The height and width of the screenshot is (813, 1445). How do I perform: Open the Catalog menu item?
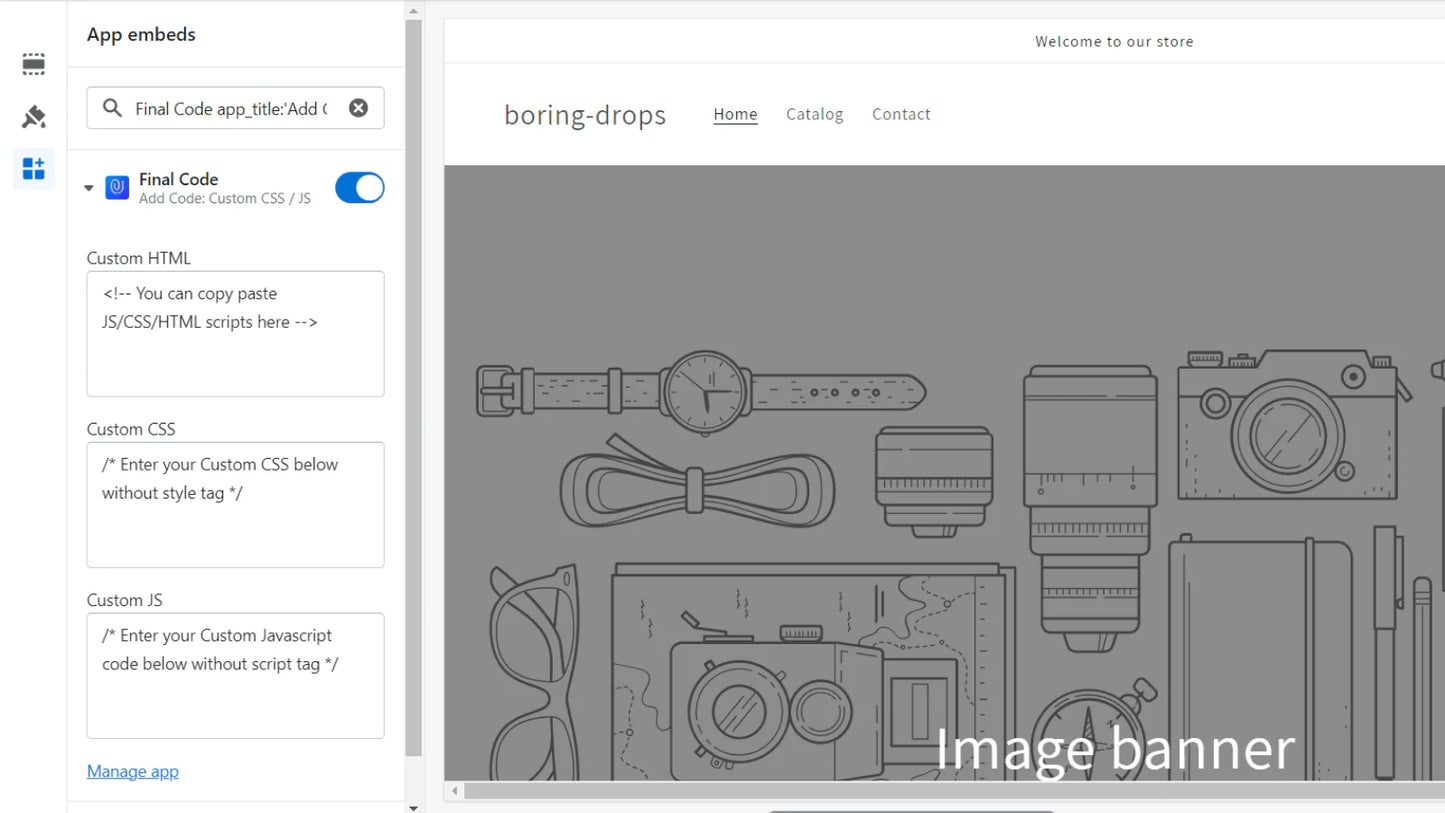[814, 114]
